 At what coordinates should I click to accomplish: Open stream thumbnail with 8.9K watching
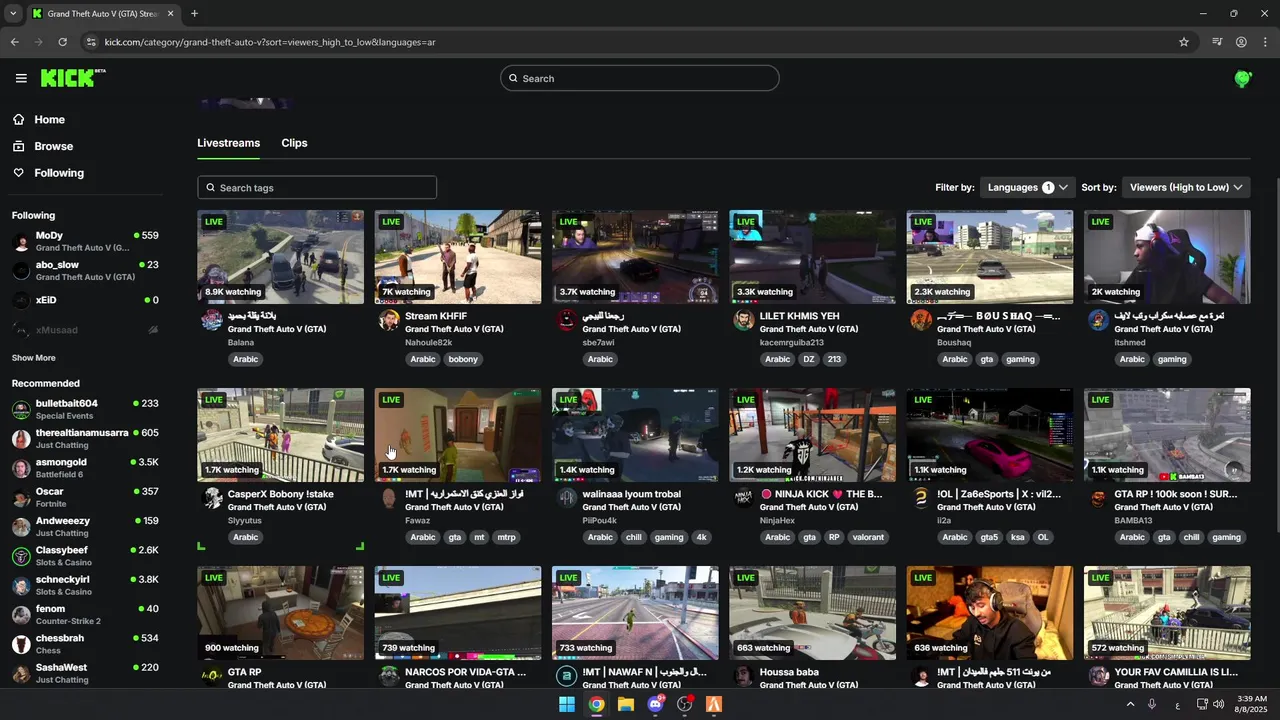281,257
